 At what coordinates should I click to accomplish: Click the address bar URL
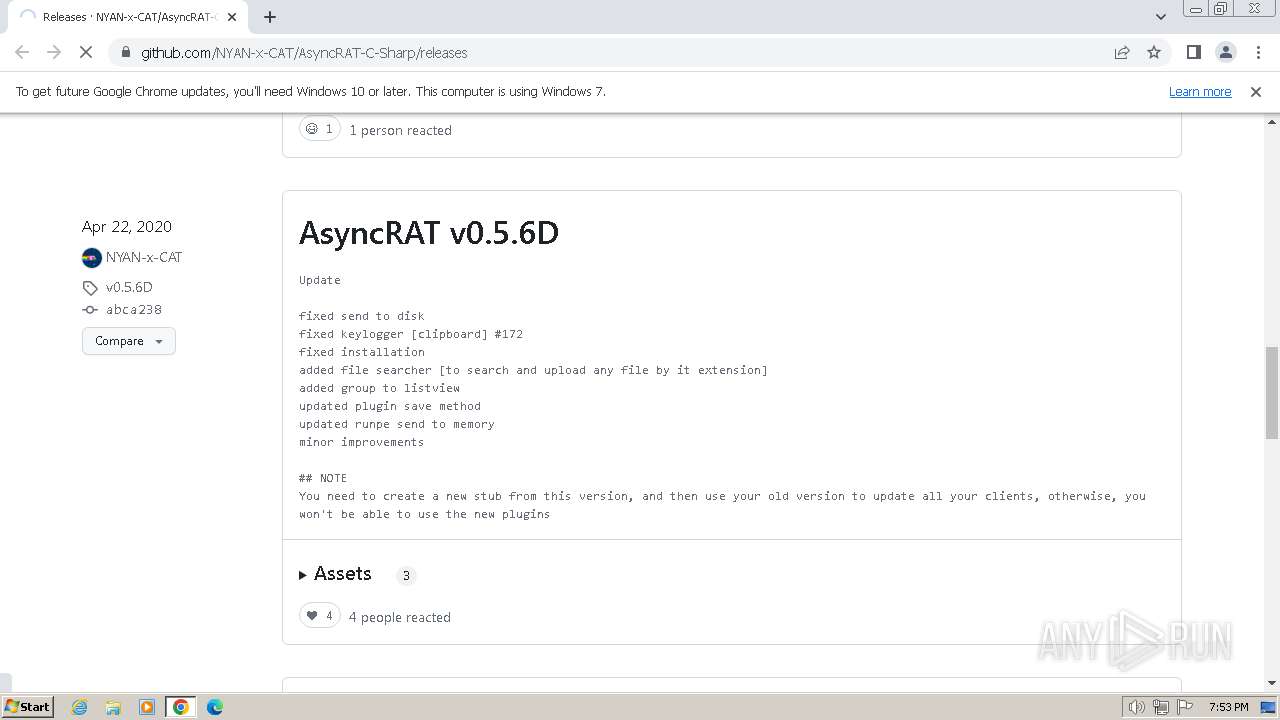[x=304, y=53]
